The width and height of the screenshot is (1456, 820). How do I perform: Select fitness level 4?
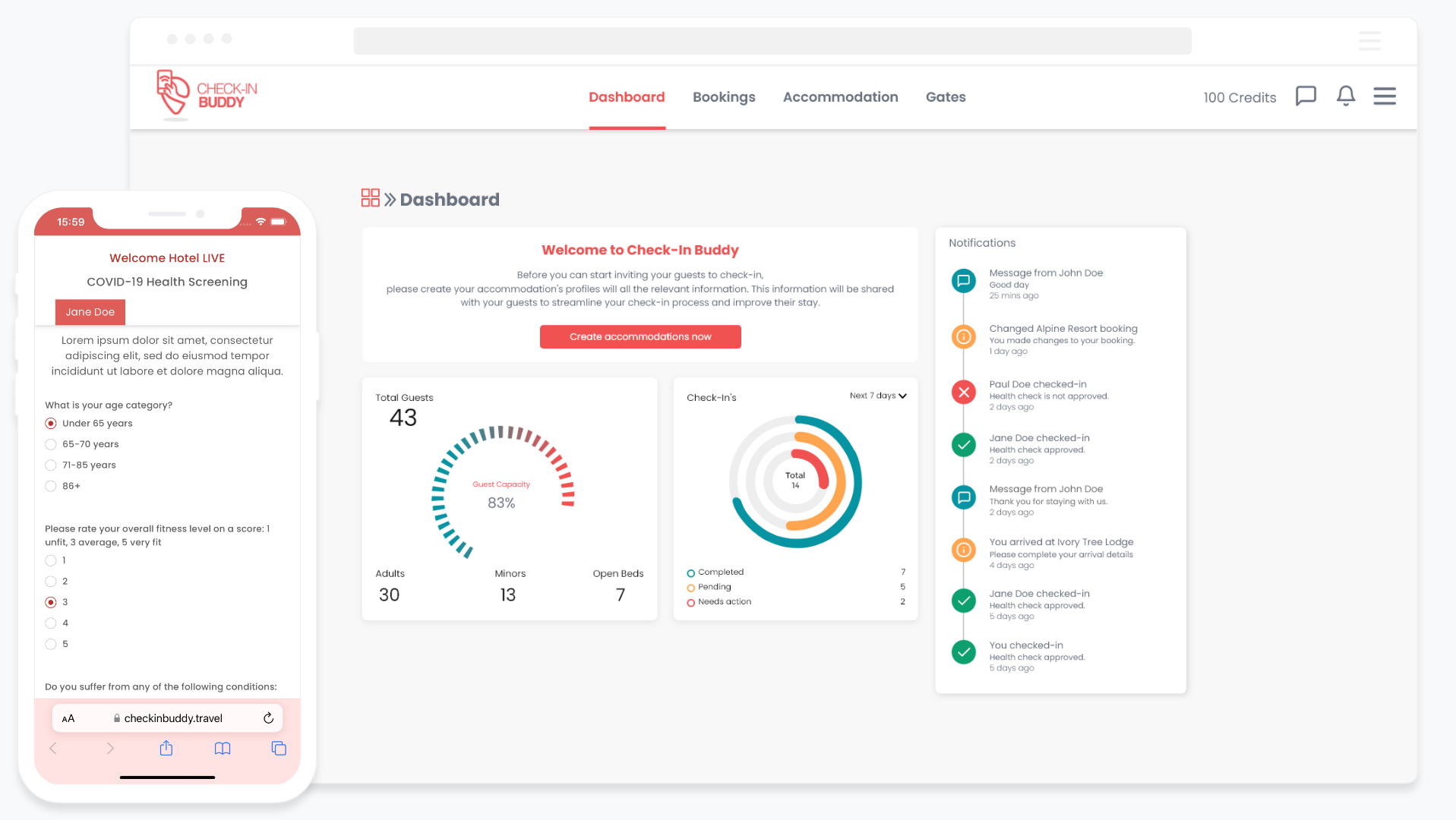(x=51, y=623)
